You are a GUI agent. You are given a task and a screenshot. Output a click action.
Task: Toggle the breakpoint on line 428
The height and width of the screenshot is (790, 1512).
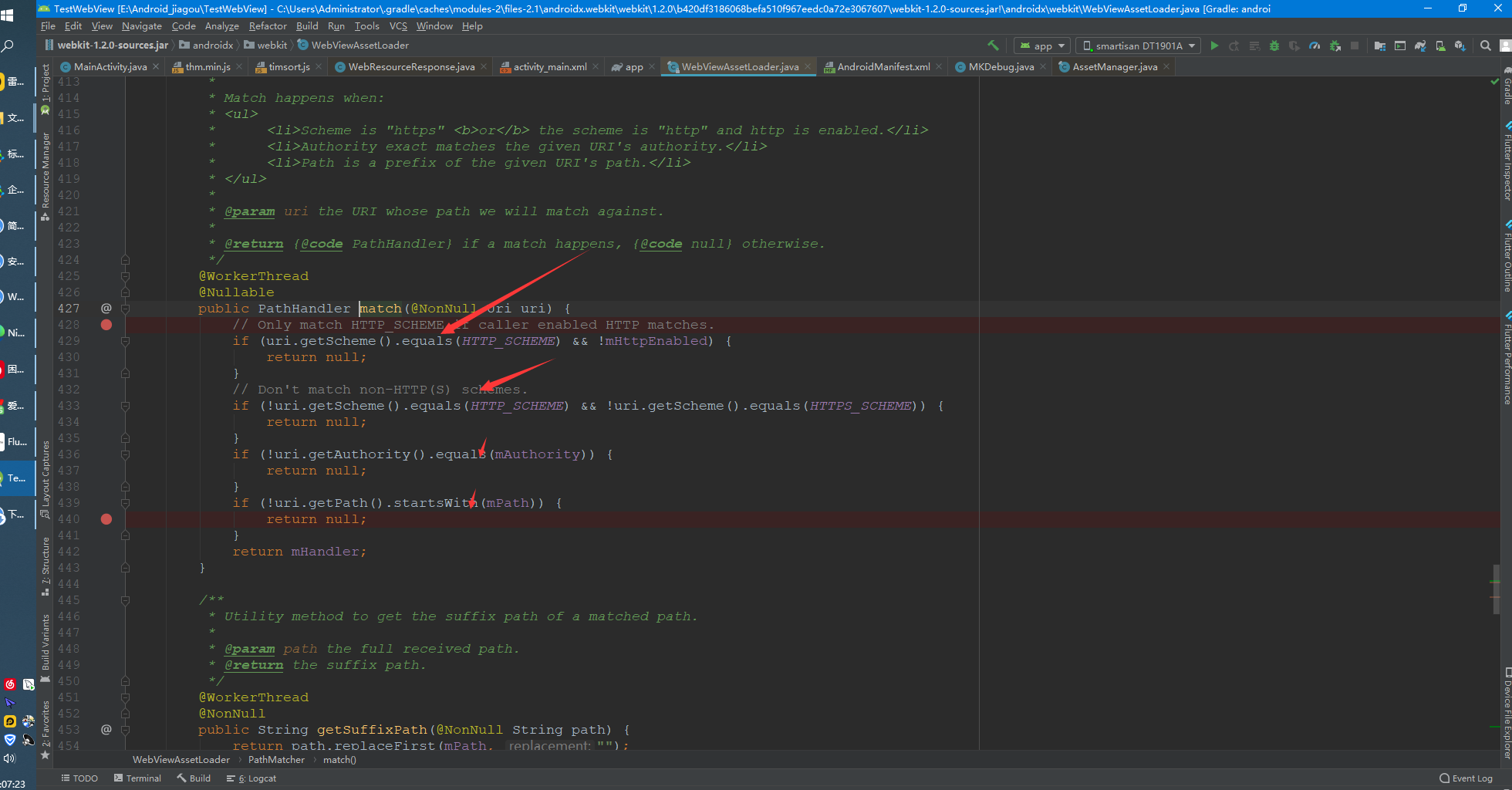coord(106,325)
